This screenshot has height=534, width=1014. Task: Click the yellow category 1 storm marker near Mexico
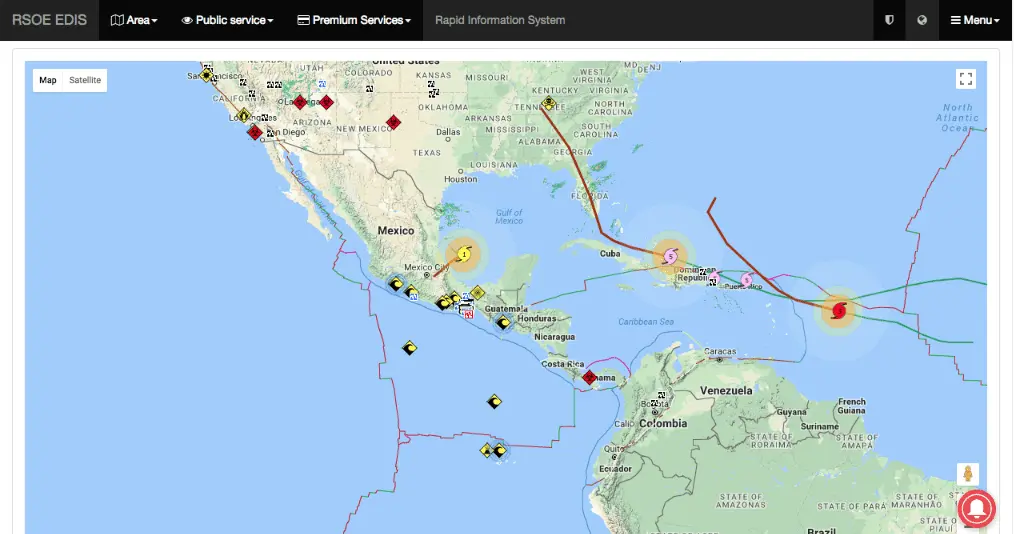pyautogui.click(x=464, y=254)
